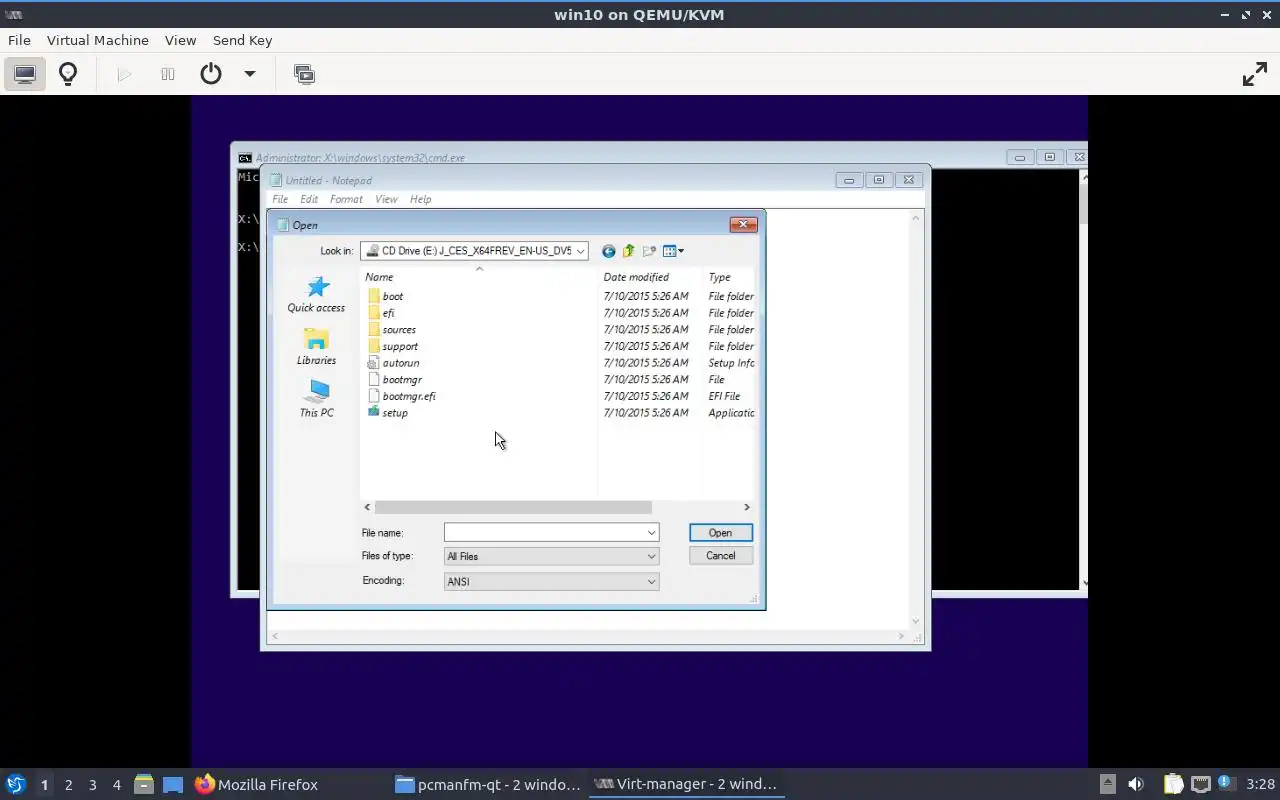The height and width of the screenshot is (800, 1280).
Task: Click the network tray icon
Action: click(x=1201, y=784)
